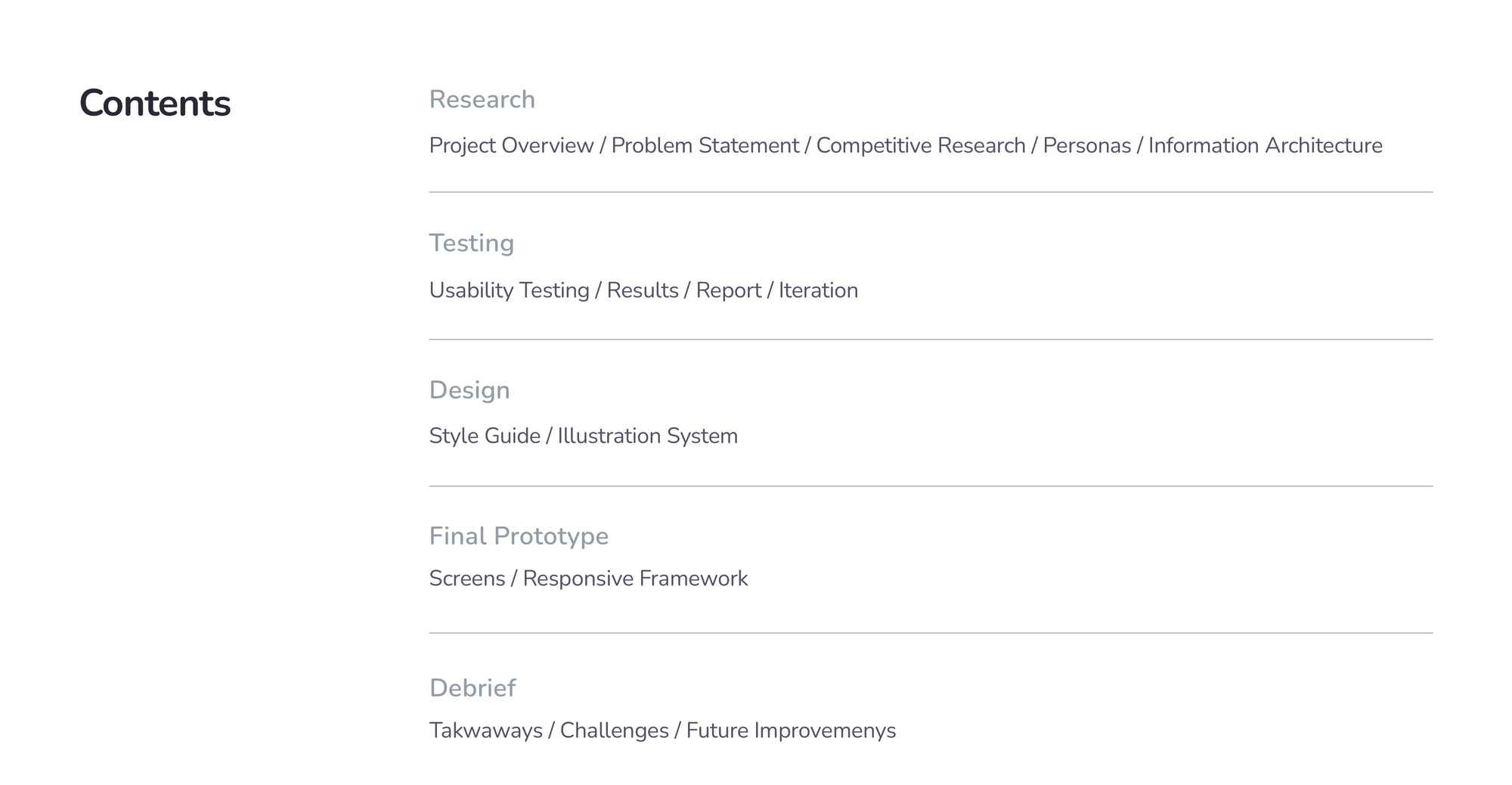Viewport: 1512px width, 785px height.
Task: Go to Responsive Framework
Action: click(x=635, y=579)
